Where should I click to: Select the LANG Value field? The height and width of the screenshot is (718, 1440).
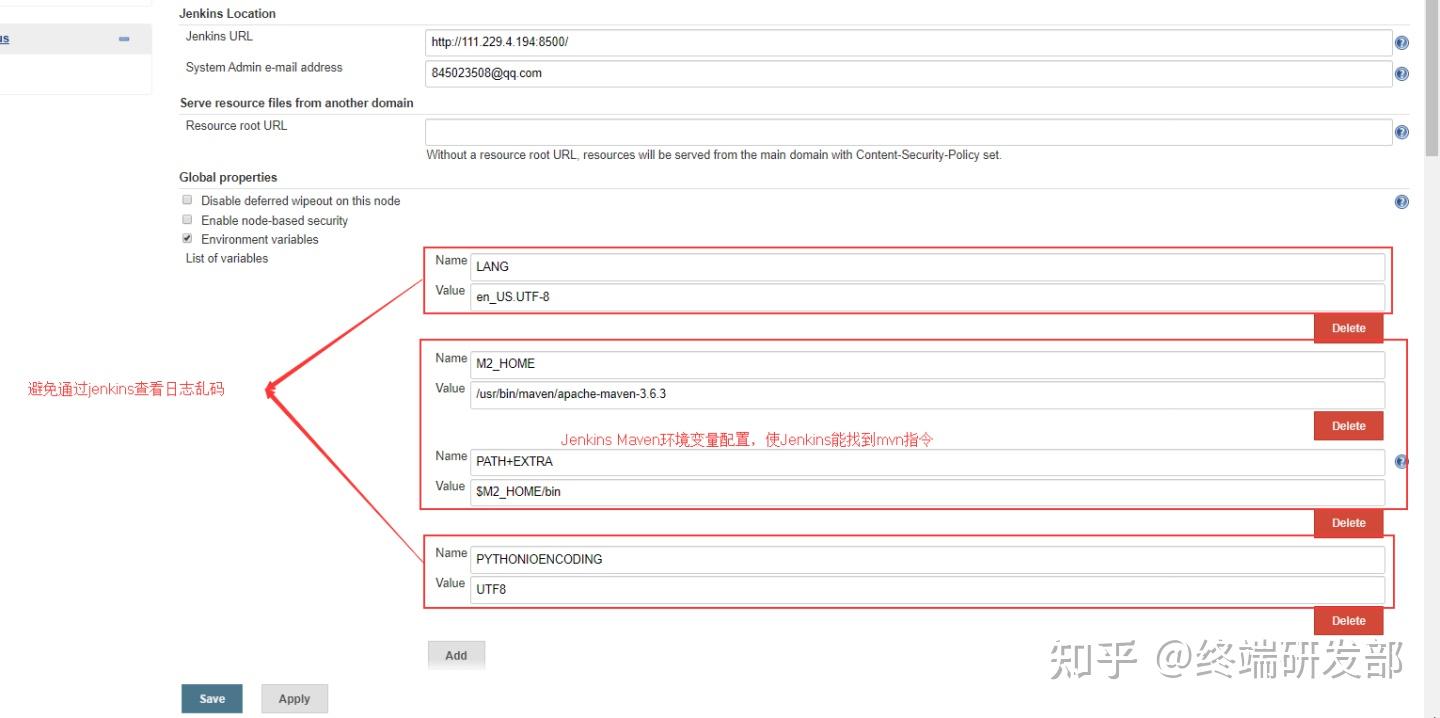click(900, 296)
